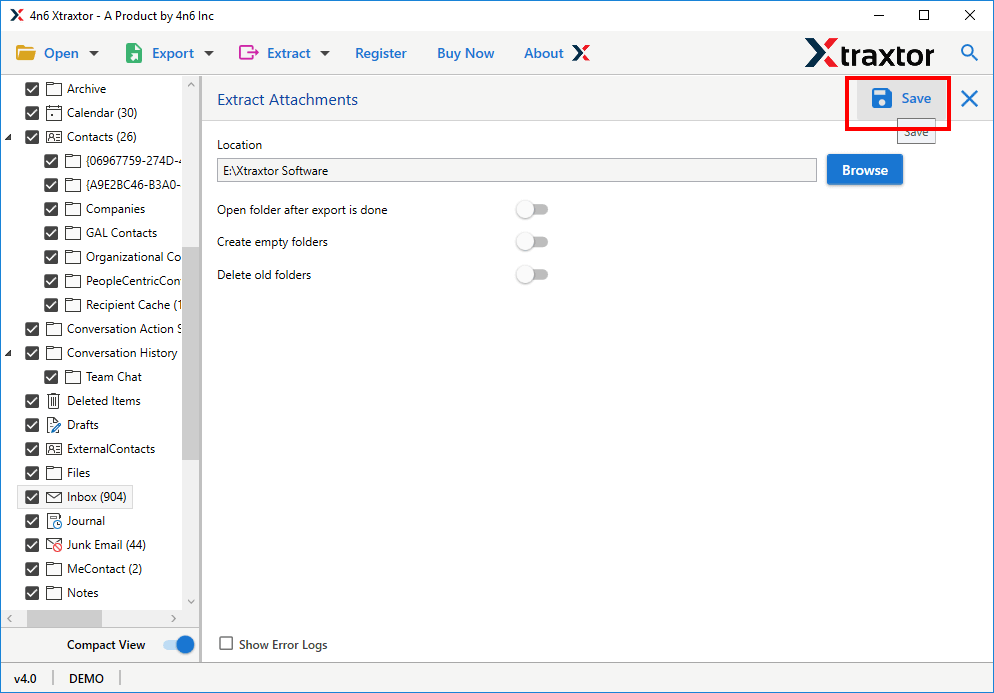Click the Contacts card icon
Viewport: 994px width, 693px height.
[x=54, y=137]
